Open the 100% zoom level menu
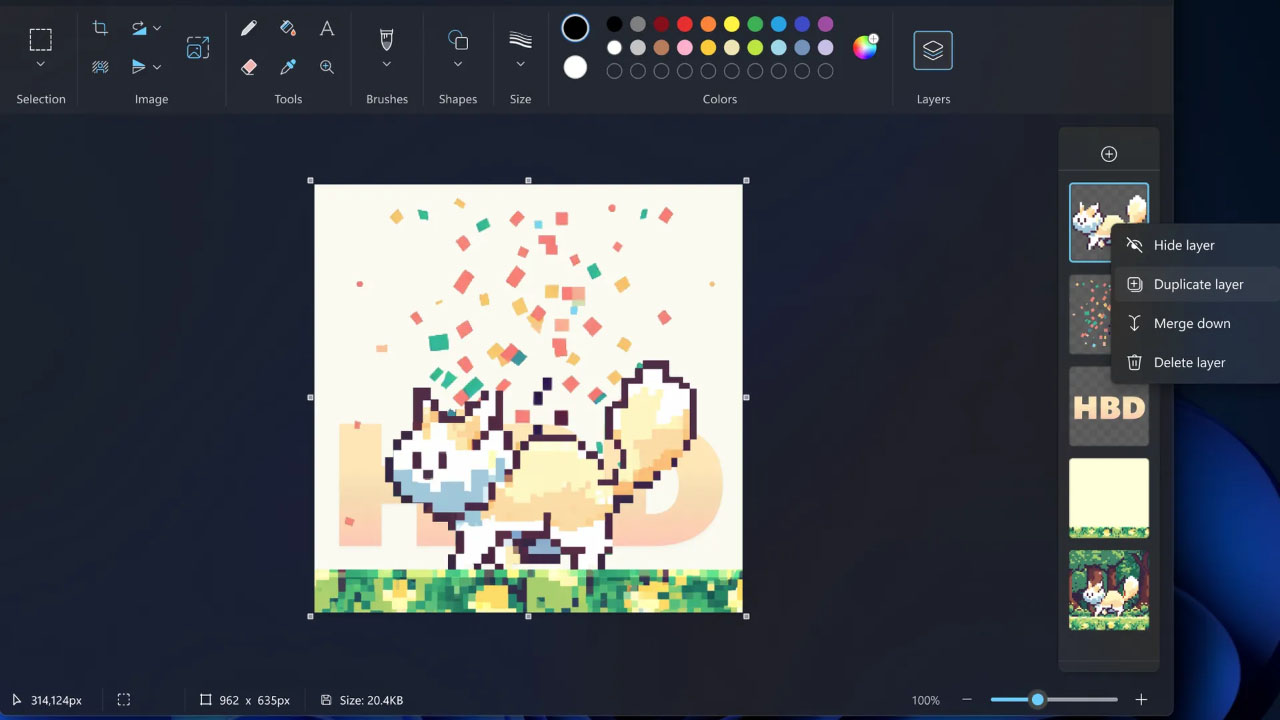The image size is (1280, 720). [x=926, y=700]
